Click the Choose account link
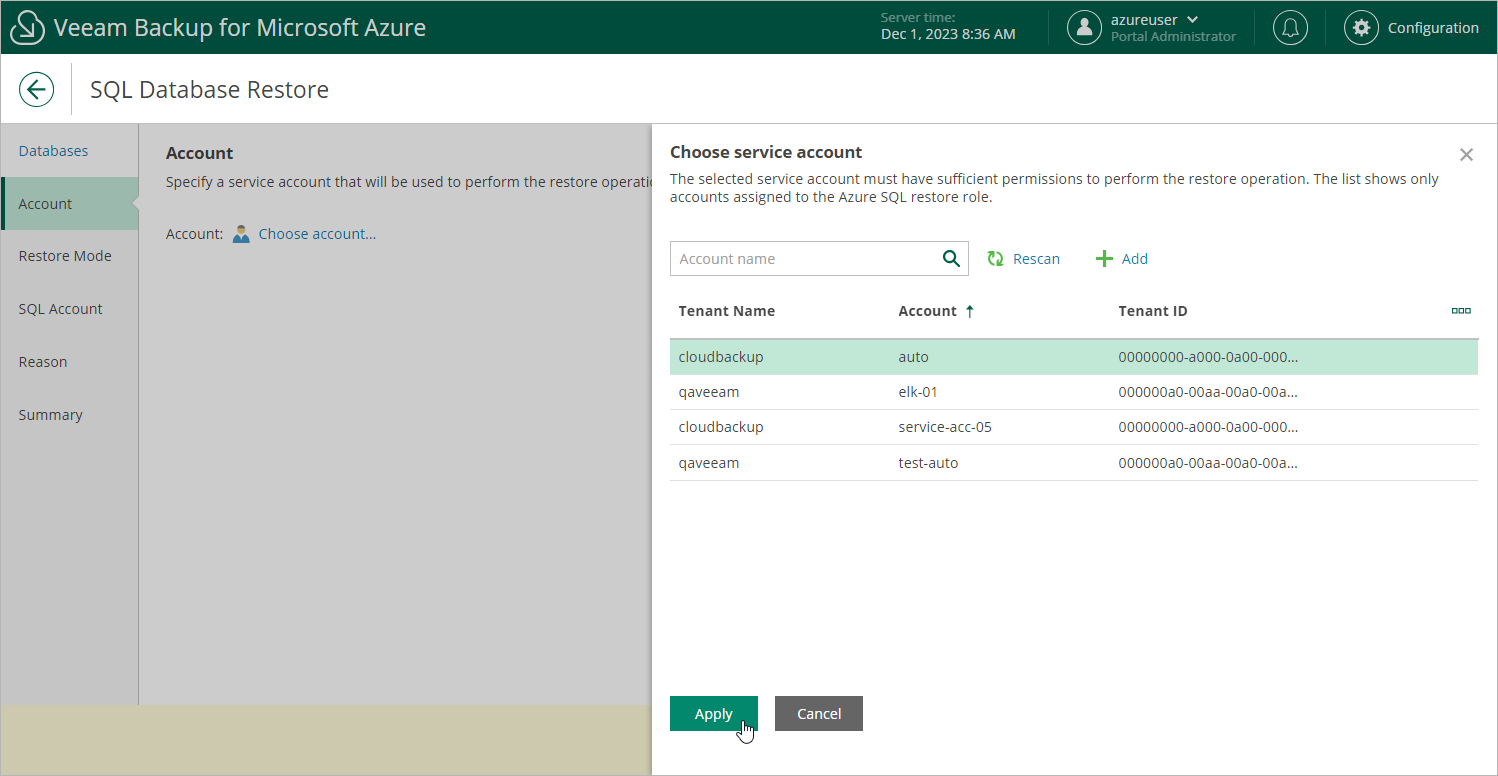1498x776 pixels. click(x=317, y=234)
